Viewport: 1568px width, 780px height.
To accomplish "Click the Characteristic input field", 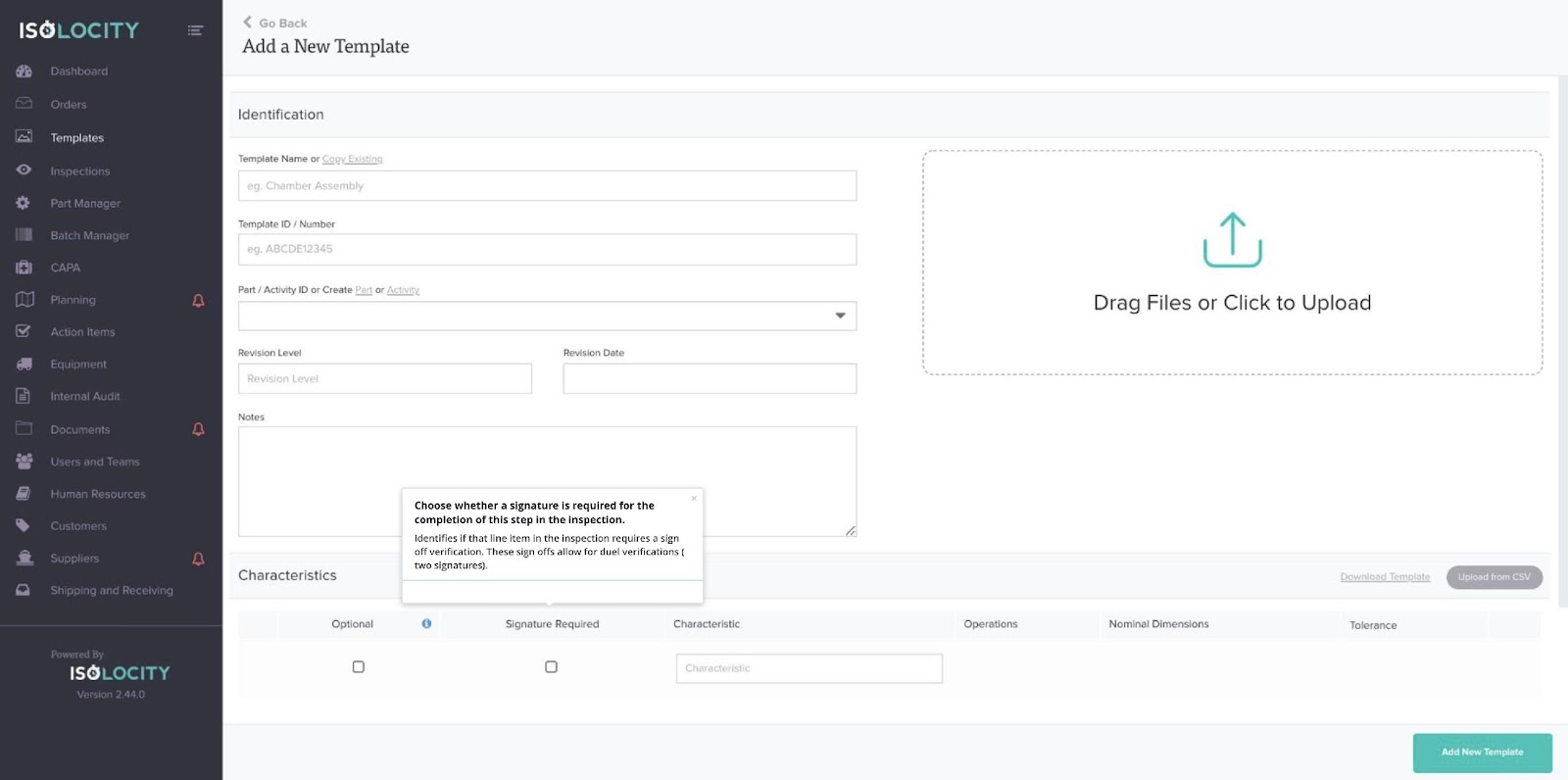I will click(x=808, y=668).
